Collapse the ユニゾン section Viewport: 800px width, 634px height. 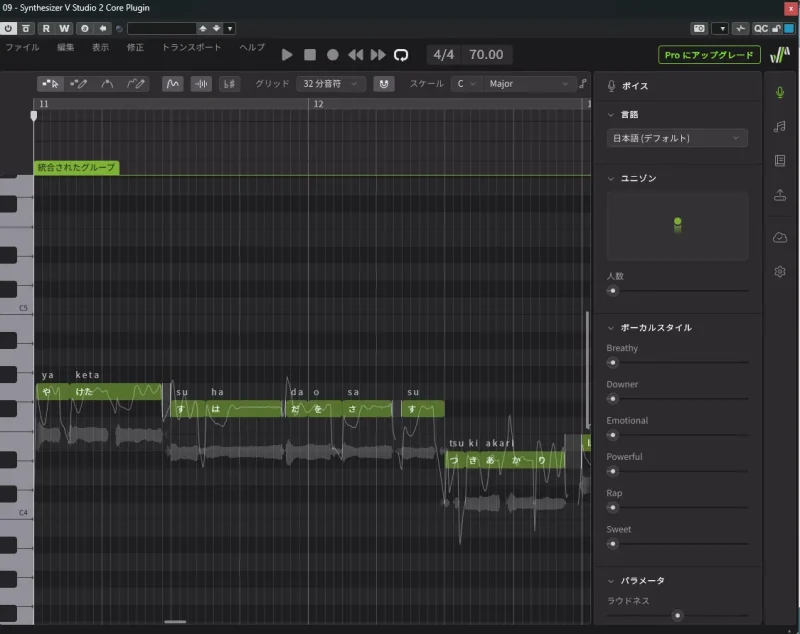tap(611, 179)
